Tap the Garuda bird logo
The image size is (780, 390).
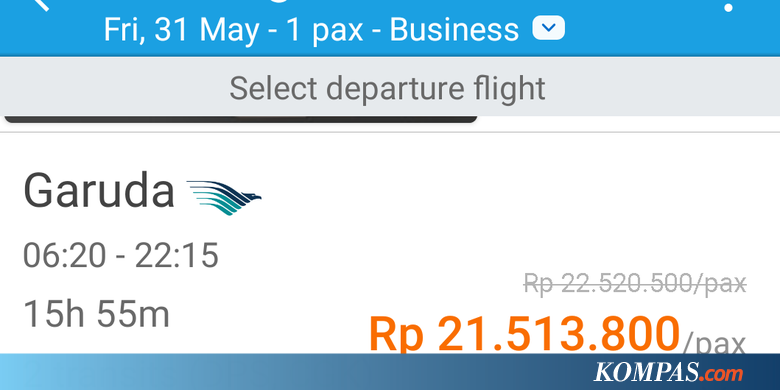click(224, 197)
